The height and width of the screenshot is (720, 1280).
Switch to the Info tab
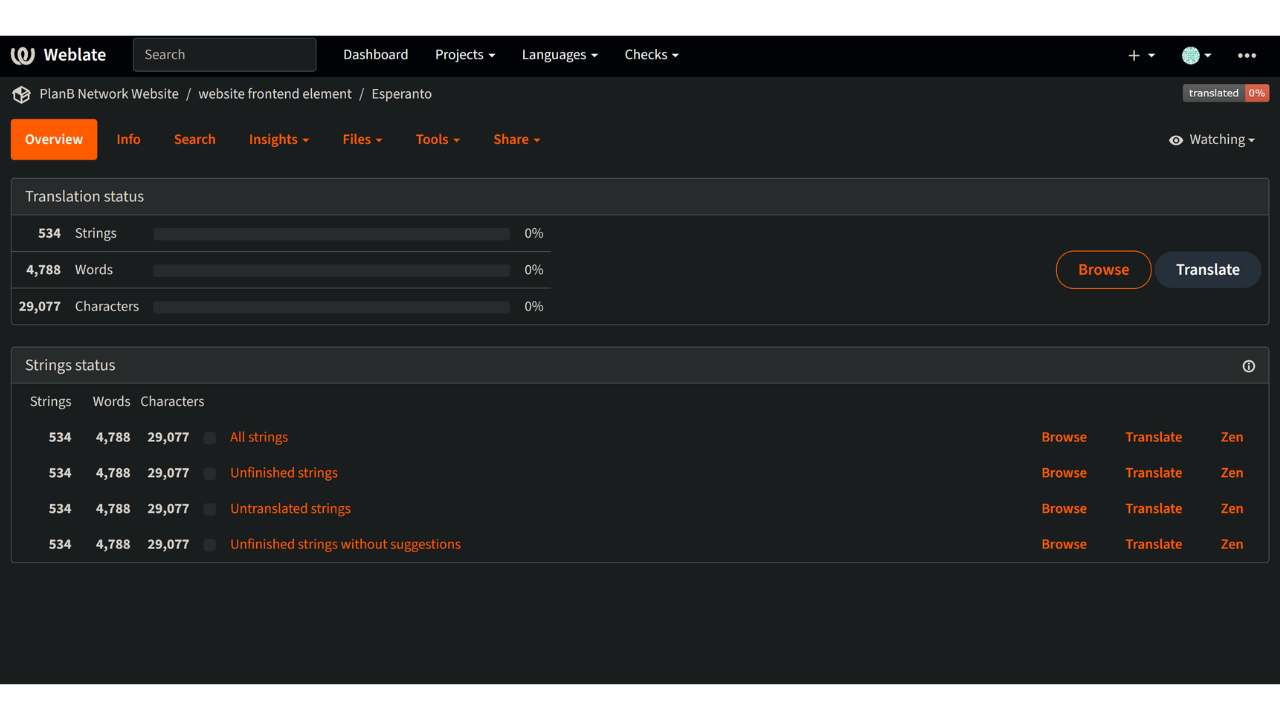128,140
